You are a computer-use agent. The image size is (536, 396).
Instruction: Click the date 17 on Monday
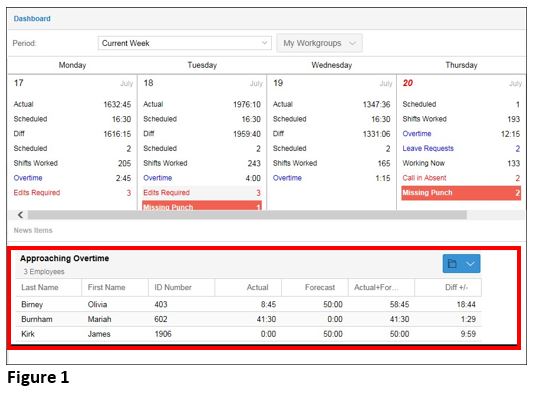[18, 83]
